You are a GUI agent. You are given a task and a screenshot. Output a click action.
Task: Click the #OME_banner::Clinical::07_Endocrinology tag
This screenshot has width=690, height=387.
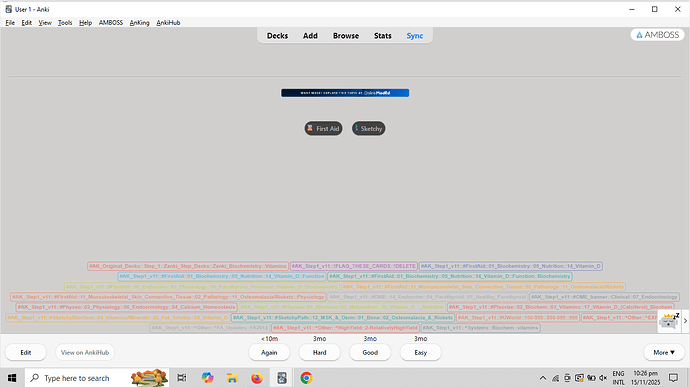(604, 297)
